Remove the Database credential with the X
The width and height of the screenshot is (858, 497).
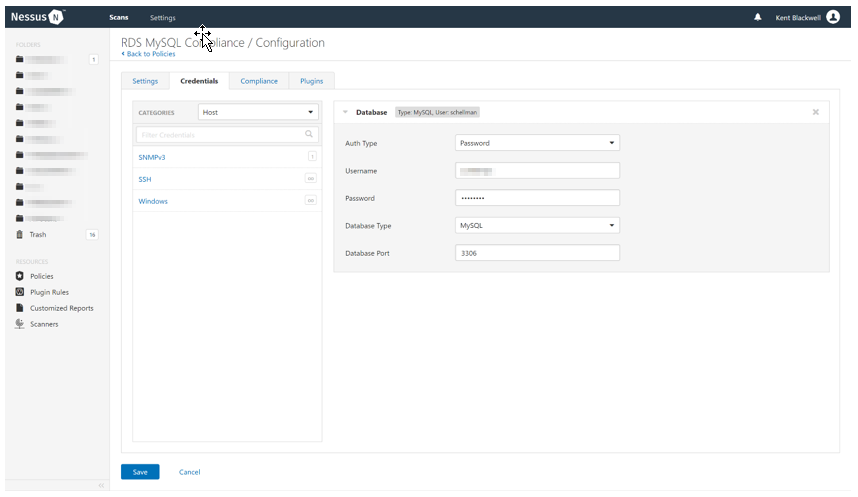tap(815, 112)
